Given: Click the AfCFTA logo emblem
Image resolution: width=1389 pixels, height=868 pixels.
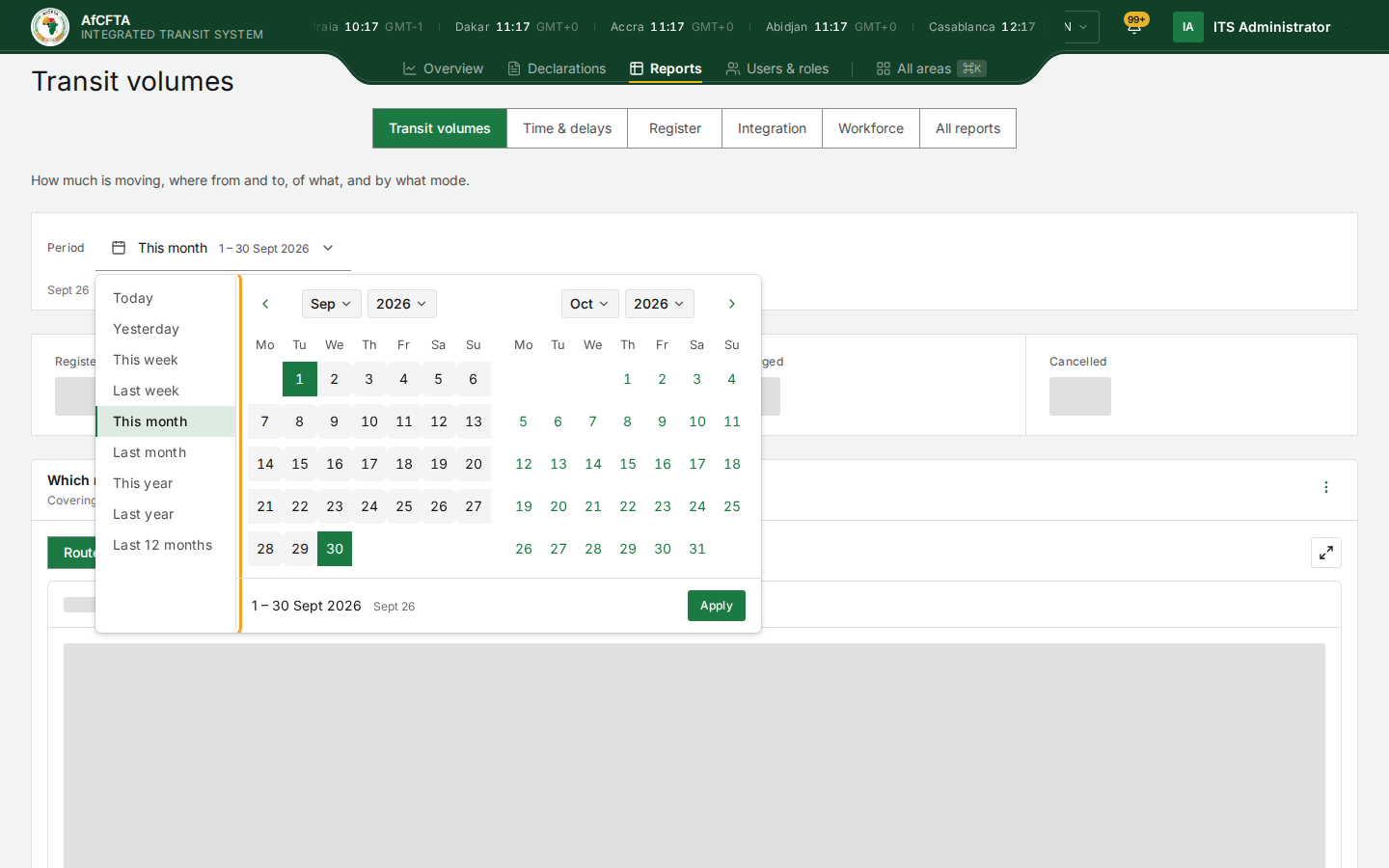Looking at the screenshot, I should (50, 27).
